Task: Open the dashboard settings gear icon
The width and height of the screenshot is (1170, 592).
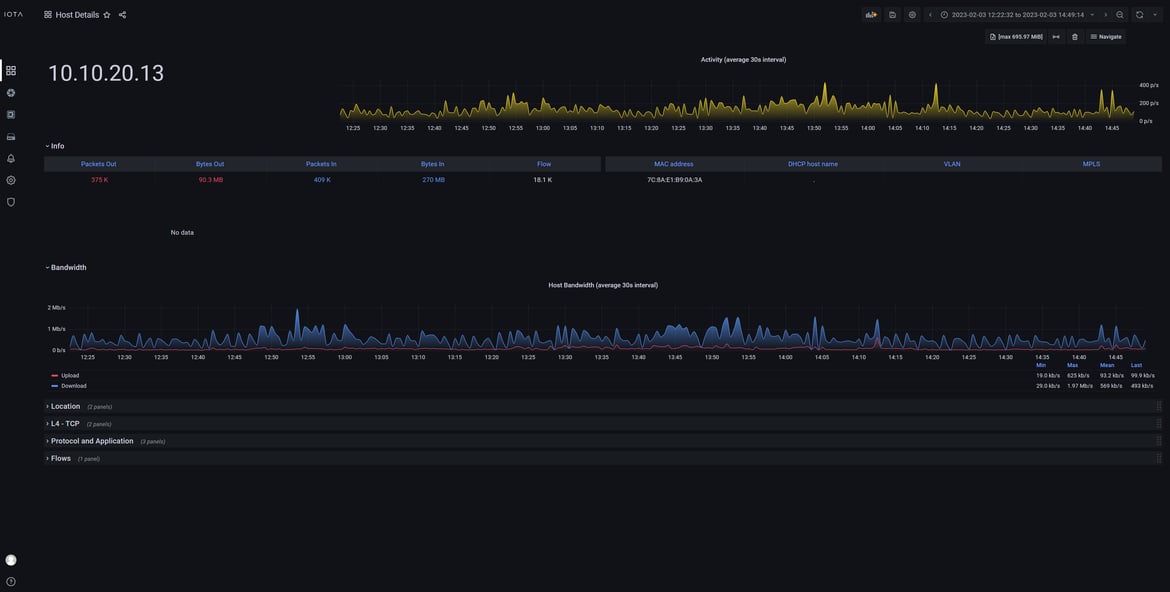Action: (x=910, y=12)
